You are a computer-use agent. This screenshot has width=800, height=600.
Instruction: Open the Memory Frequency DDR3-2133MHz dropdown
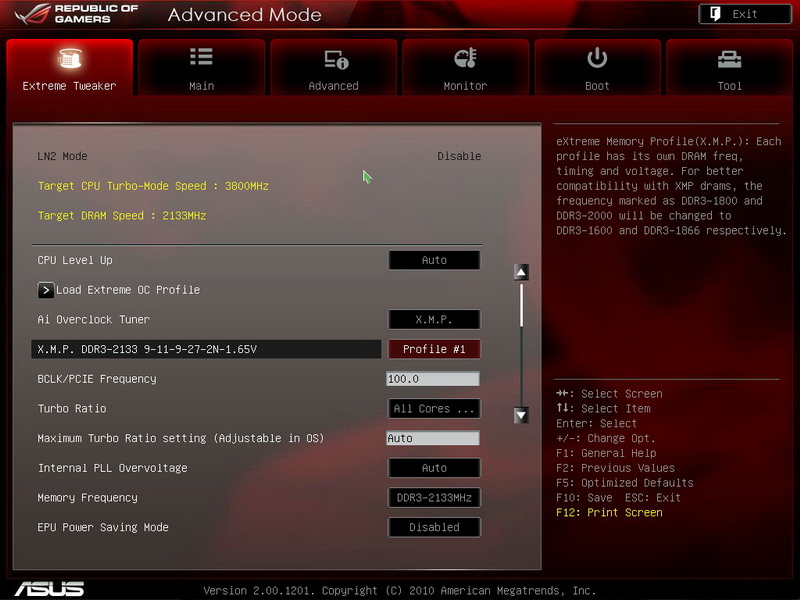434,498
